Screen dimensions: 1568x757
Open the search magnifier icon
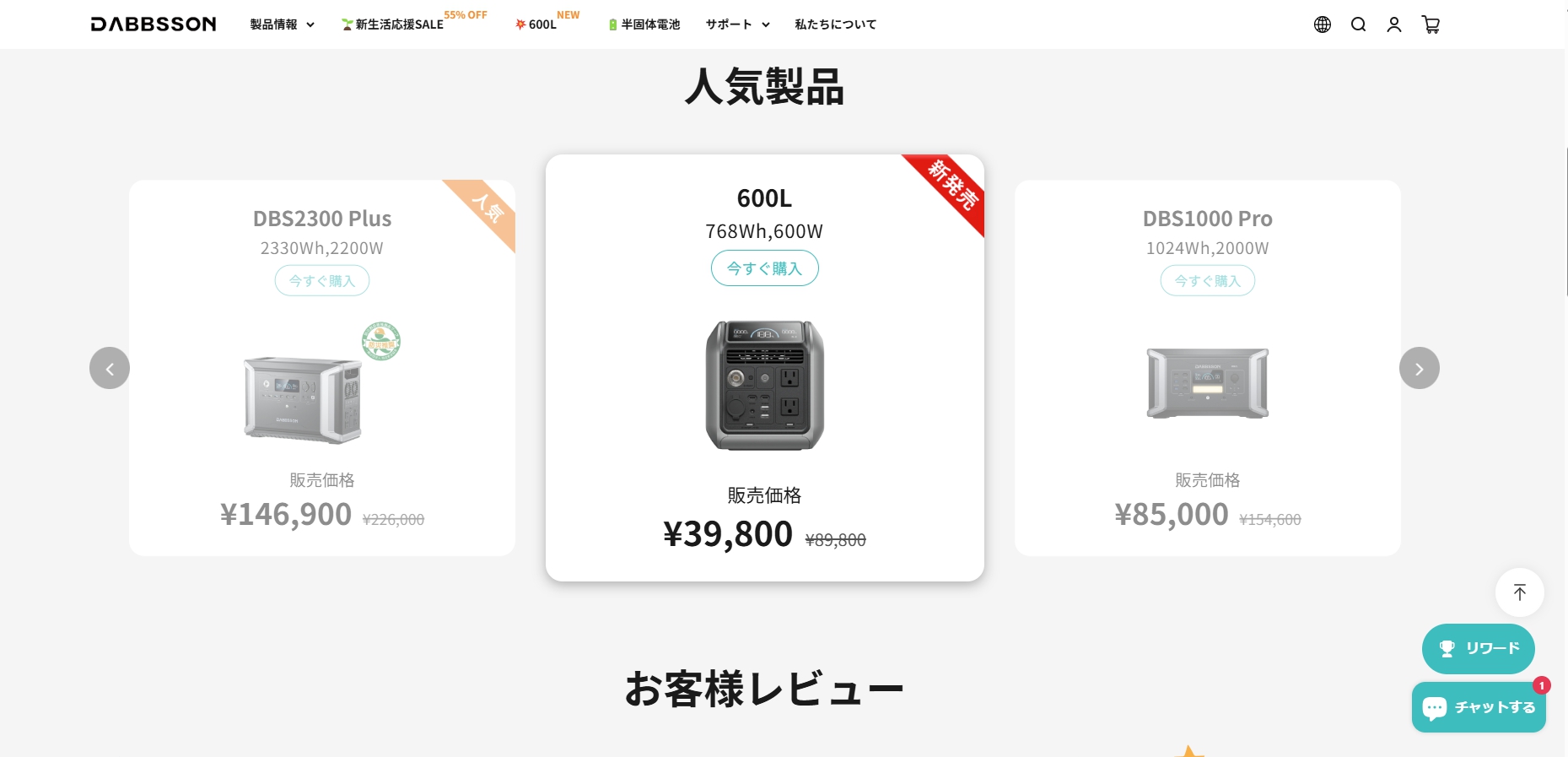pos(1358,24)
